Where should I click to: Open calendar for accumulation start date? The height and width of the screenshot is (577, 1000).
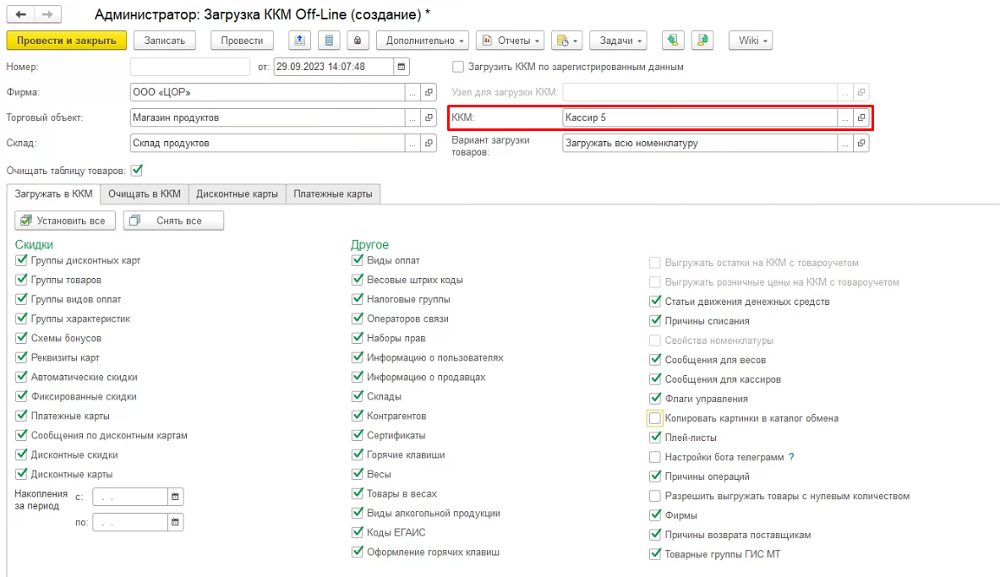point(175,496)
